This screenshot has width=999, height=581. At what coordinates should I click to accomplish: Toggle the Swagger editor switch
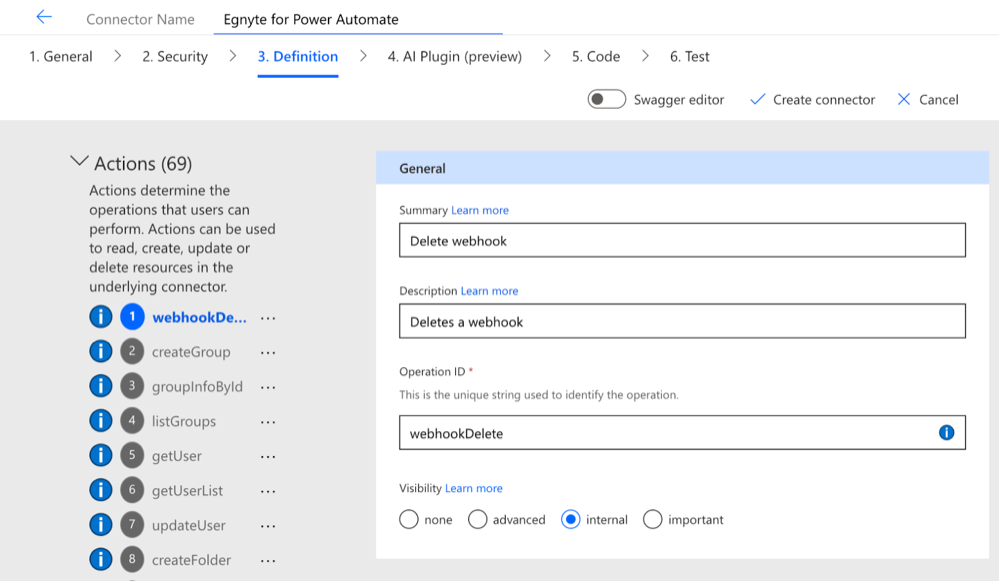click(607, 99)
